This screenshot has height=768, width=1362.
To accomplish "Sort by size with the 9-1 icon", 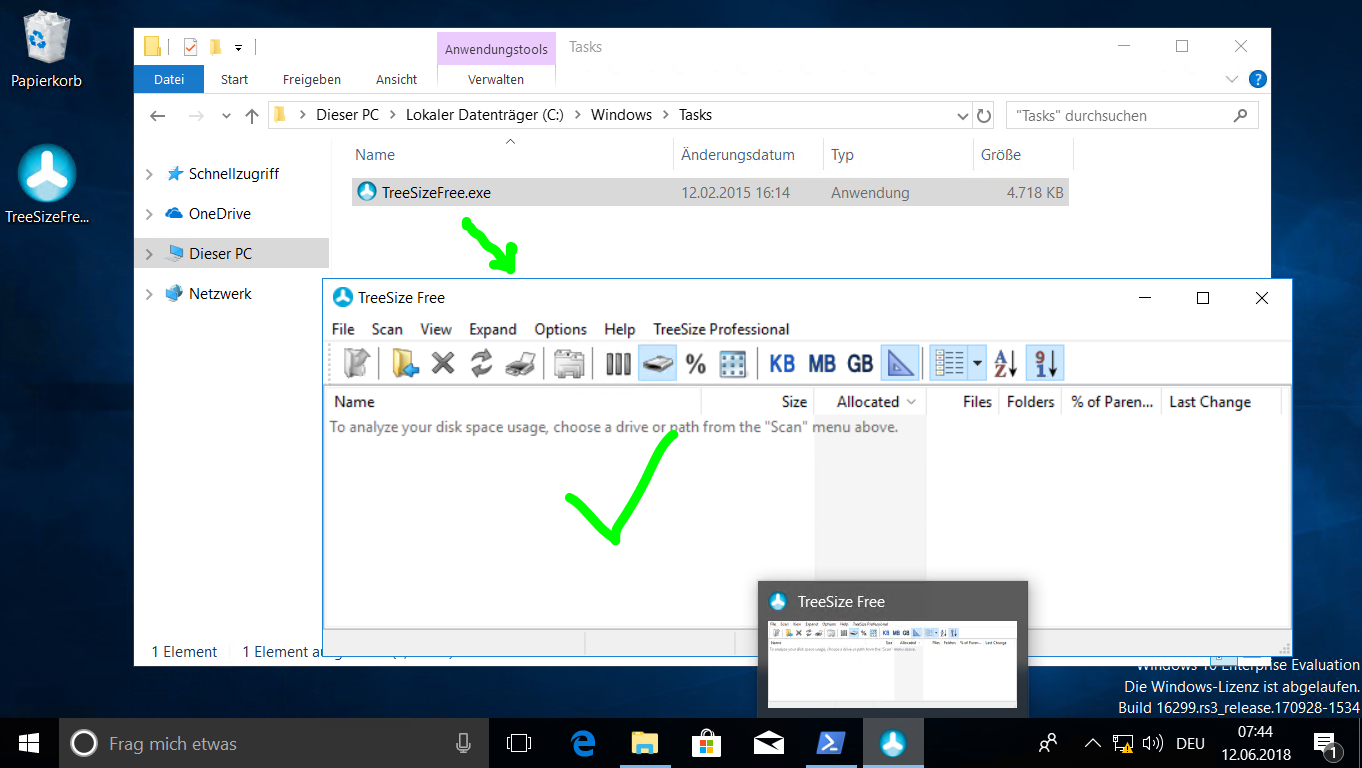I will [1045, 363].
